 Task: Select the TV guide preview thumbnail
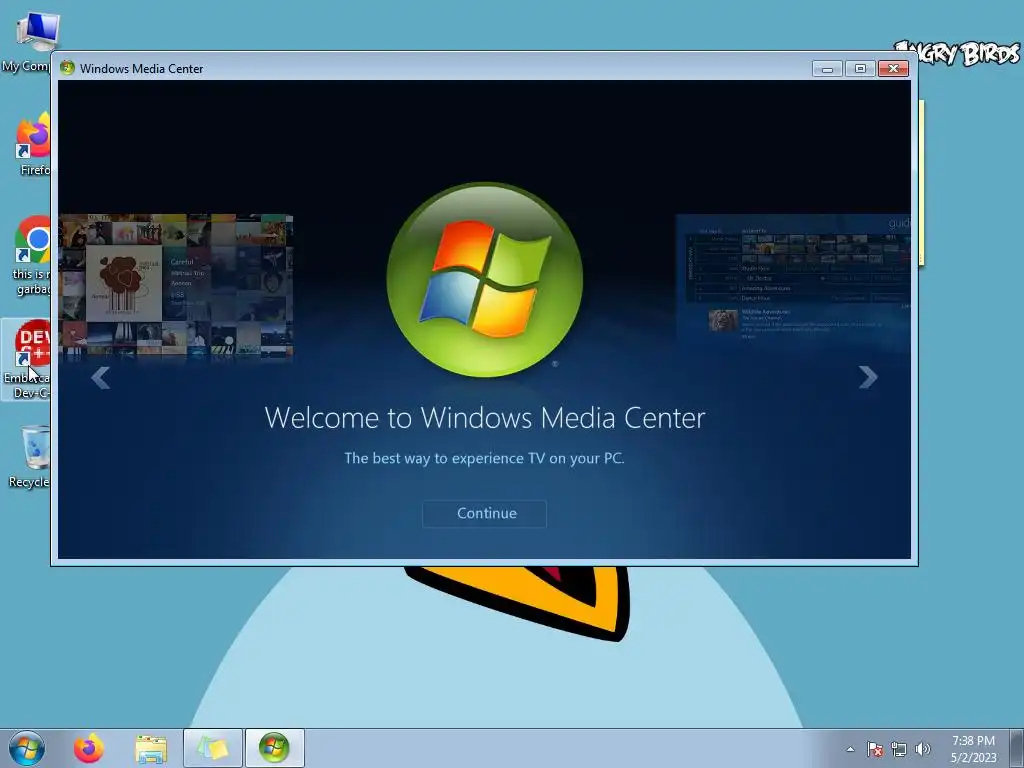[793, 279]
